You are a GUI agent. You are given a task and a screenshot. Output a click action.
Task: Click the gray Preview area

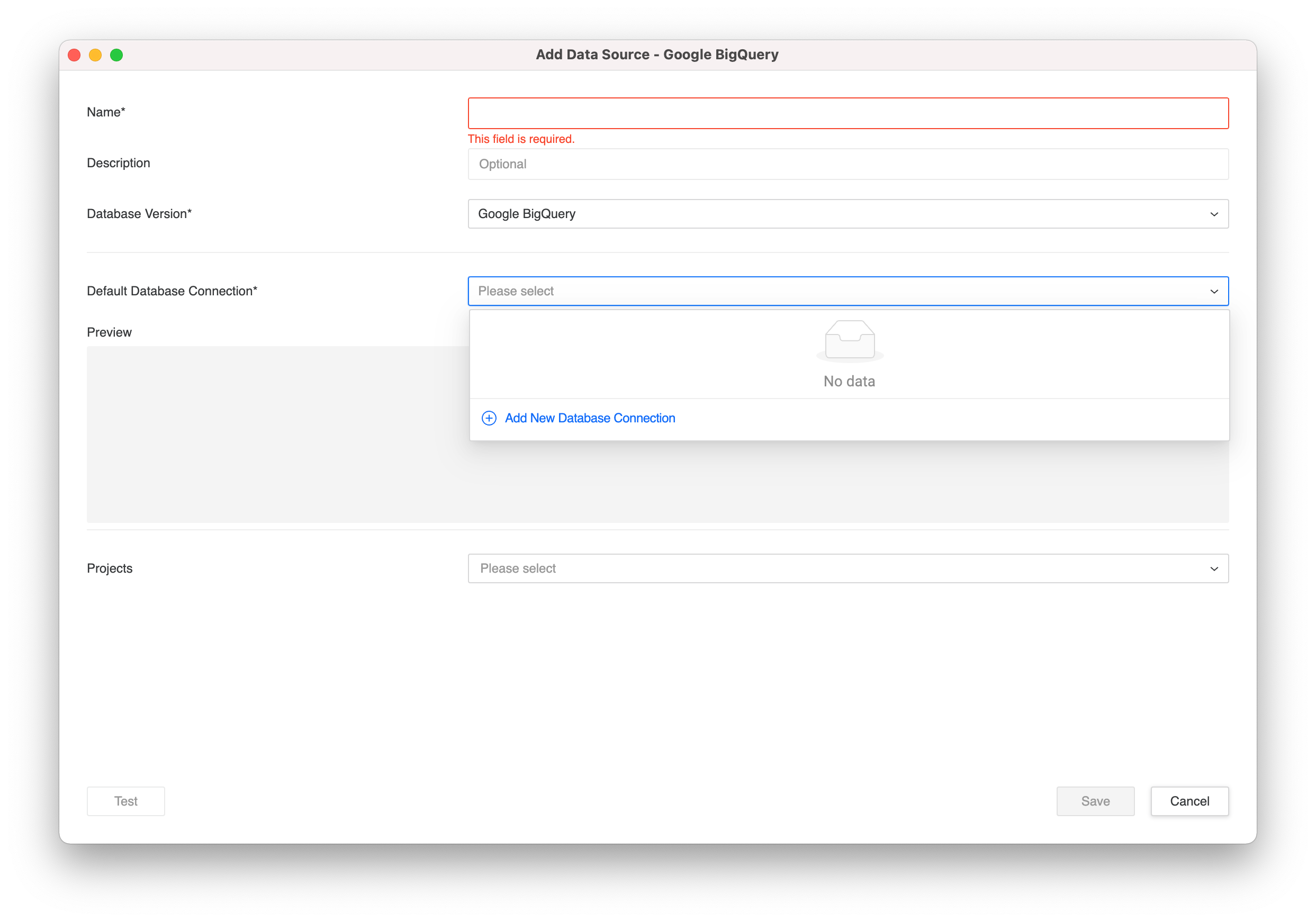[x=275, y=435]
